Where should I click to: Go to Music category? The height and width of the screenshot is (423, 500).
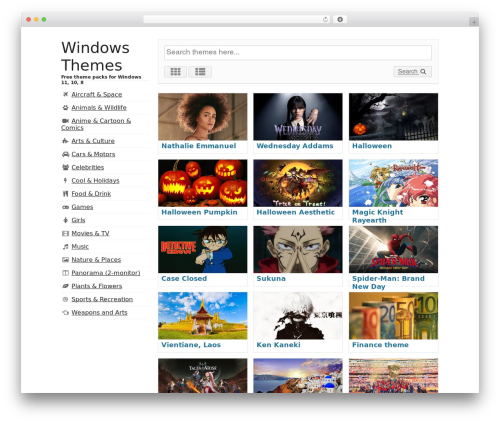click(80, 247)
